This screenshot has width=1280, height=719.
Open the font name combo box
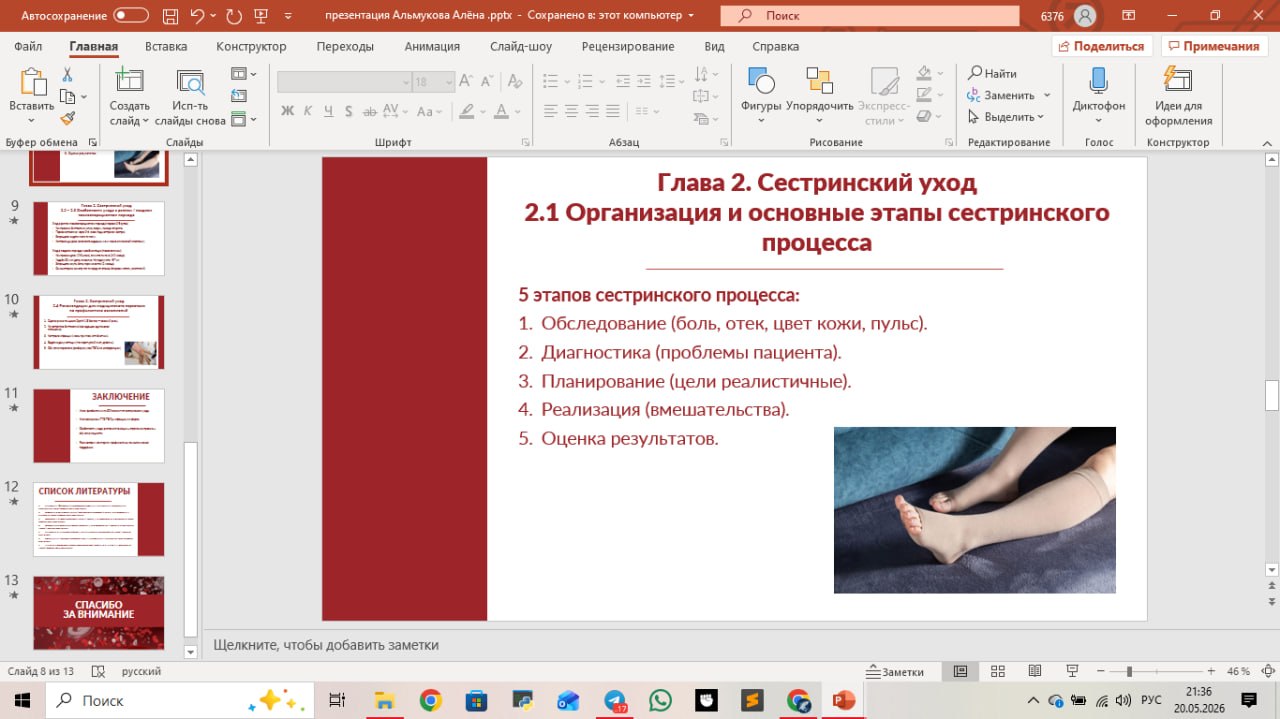click(x=344, y=82)
